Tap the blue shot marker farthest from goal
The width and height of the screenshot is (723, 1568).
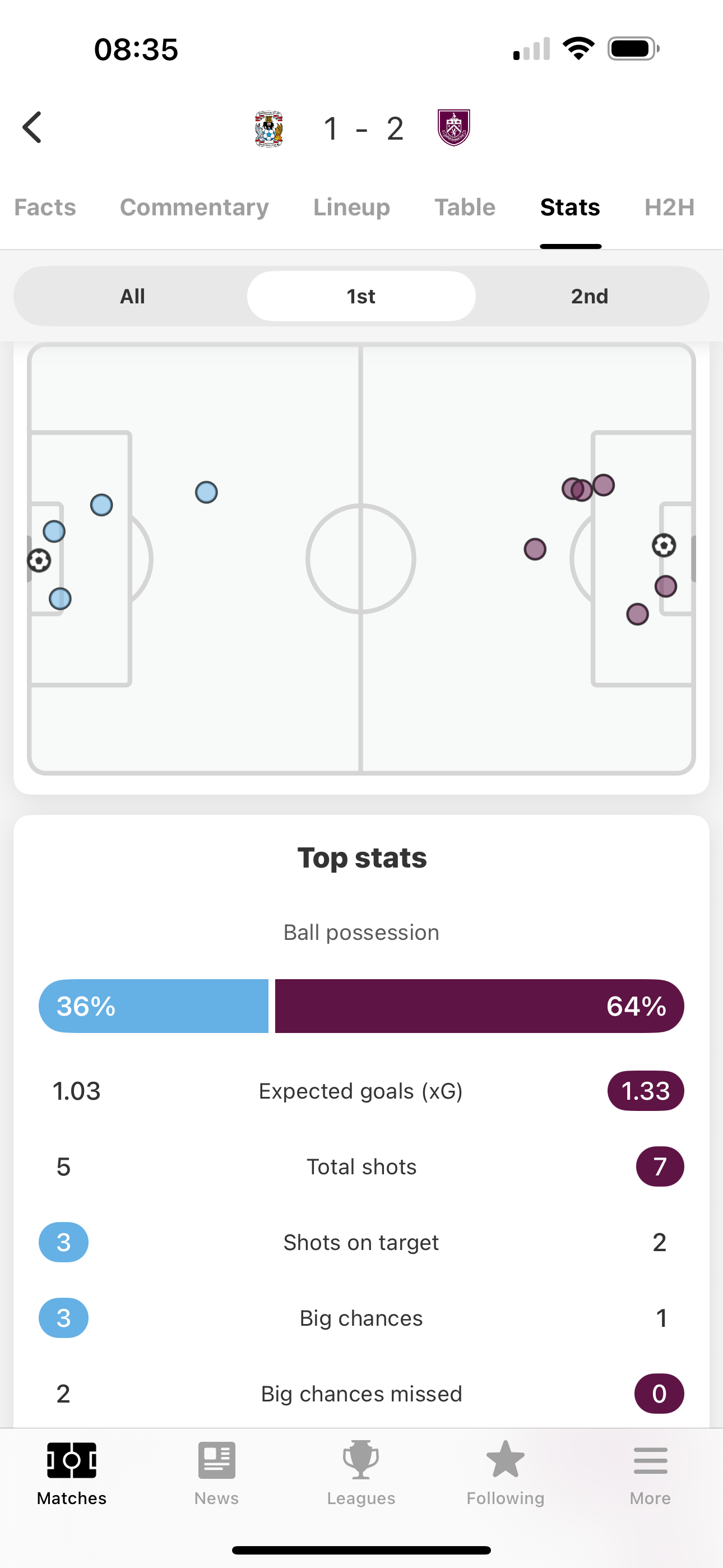[206, 492]
